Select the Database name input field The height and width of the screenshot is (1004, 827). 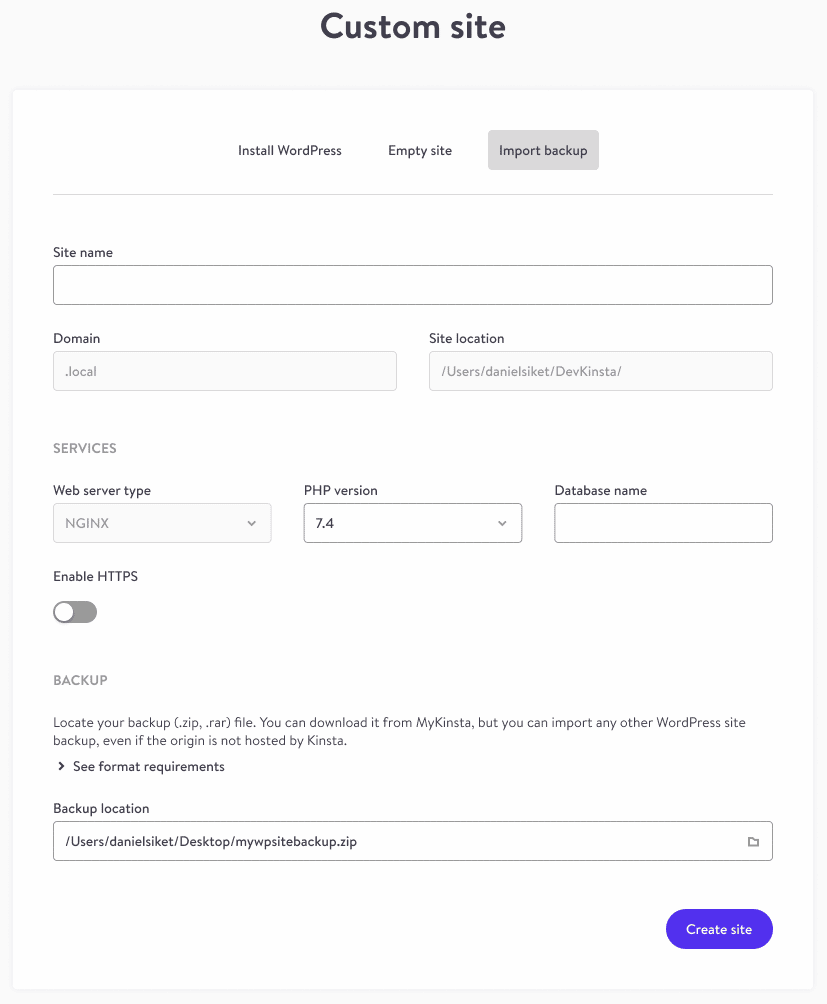[x=662, y=522]
